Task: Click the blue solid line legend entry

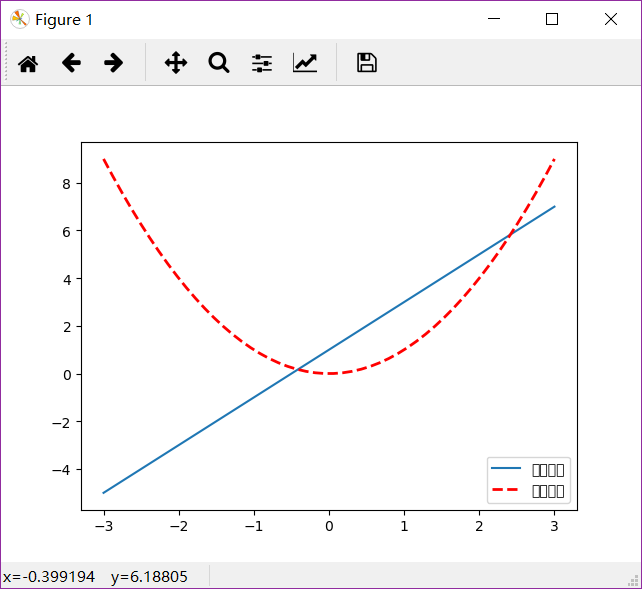Action: tap(528, 469)
